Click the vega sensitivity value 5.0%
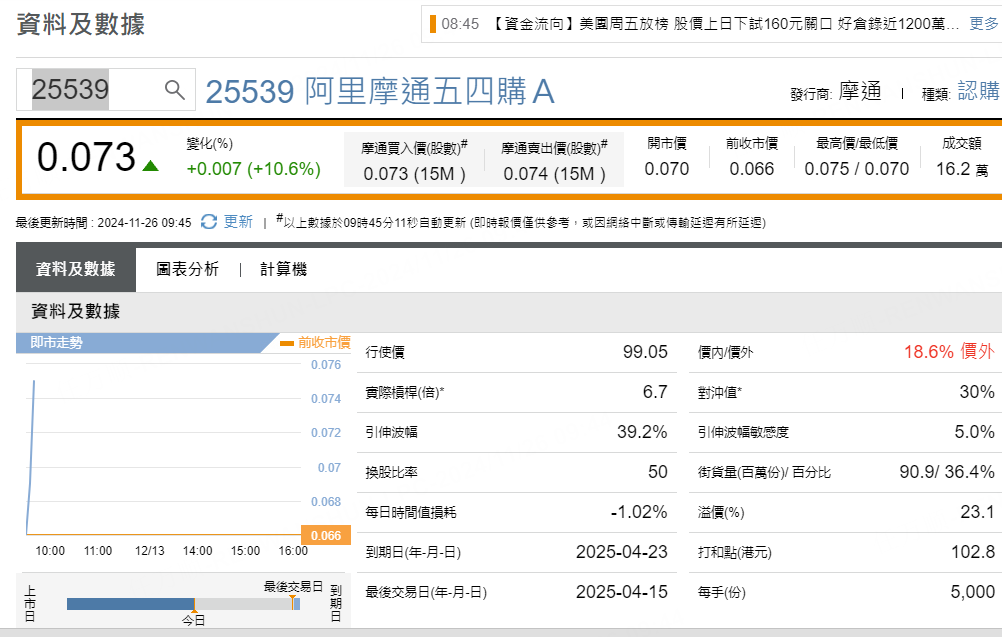The width and height of the screenshot is (1002, 637). (x=974, y=432)
